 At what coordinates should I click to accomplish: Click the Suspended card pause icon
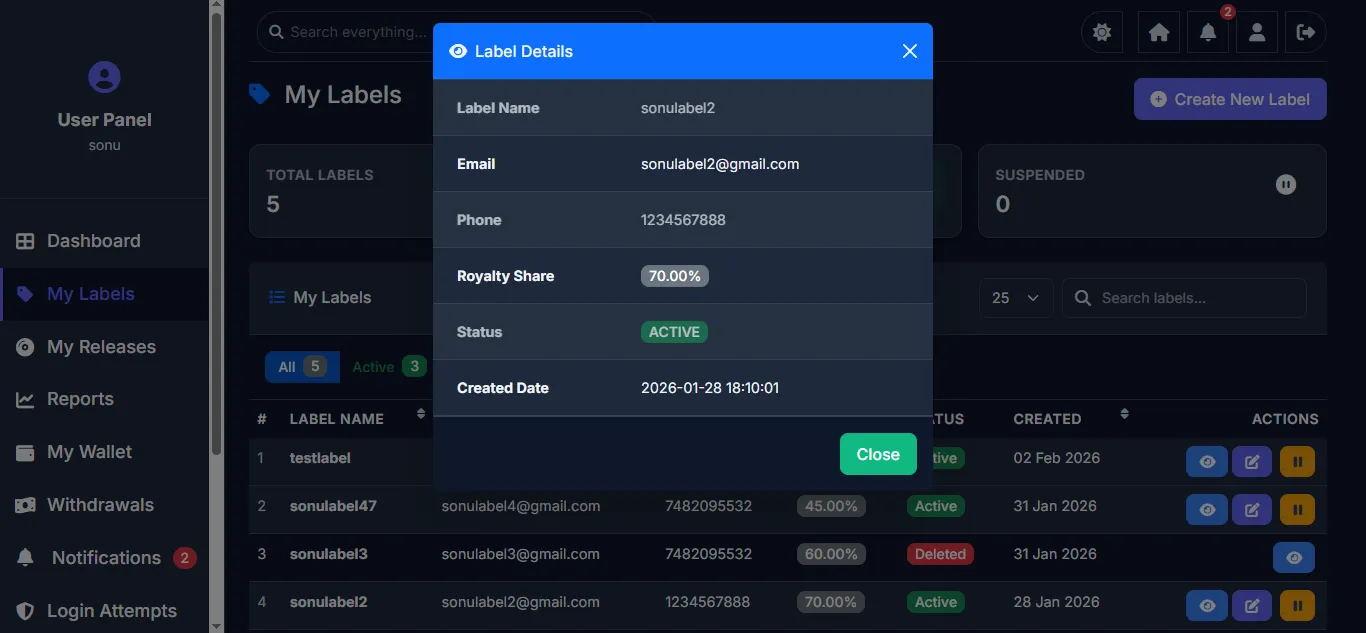1286,184
